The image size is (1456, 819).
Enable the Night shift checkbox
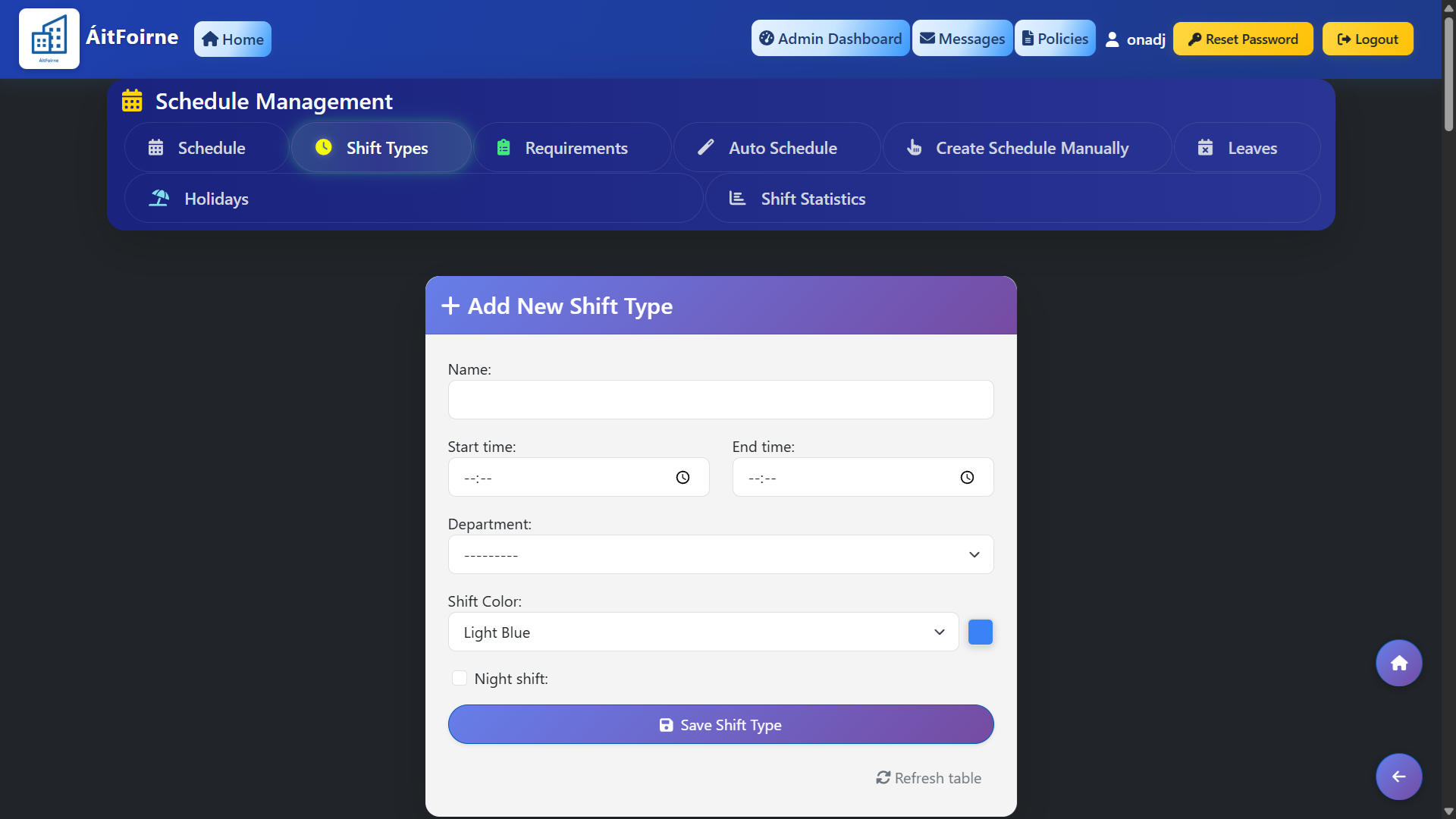tap(460, 678)
